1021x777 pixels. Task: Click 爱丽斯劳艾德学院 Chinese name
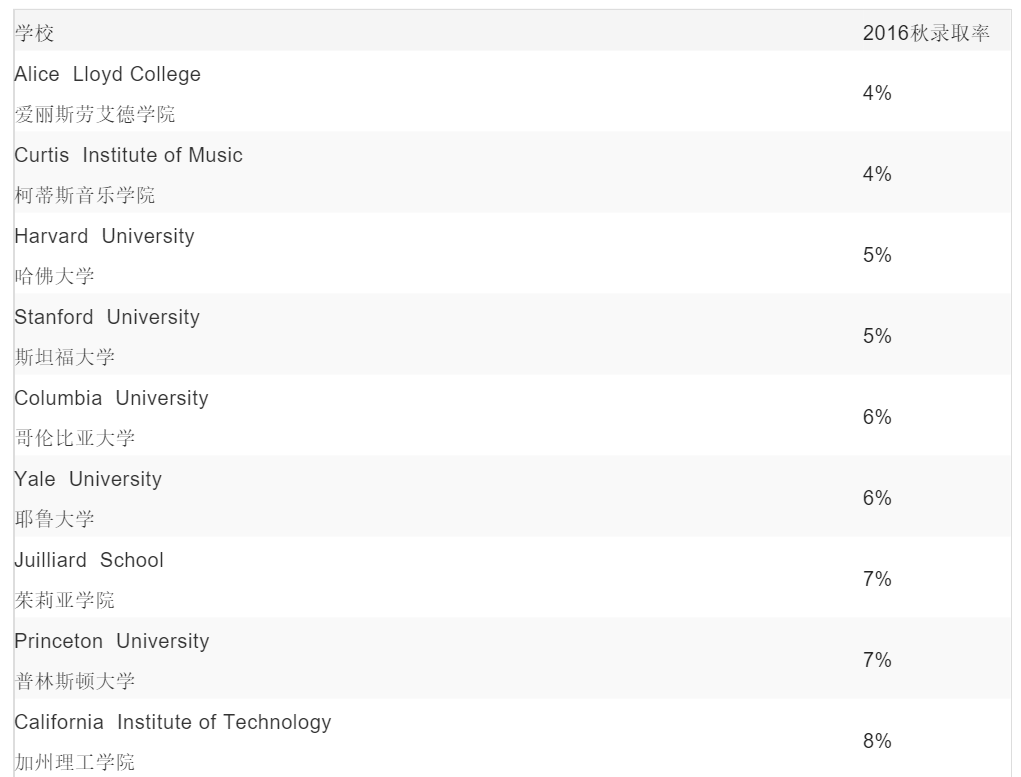(94, 115)
